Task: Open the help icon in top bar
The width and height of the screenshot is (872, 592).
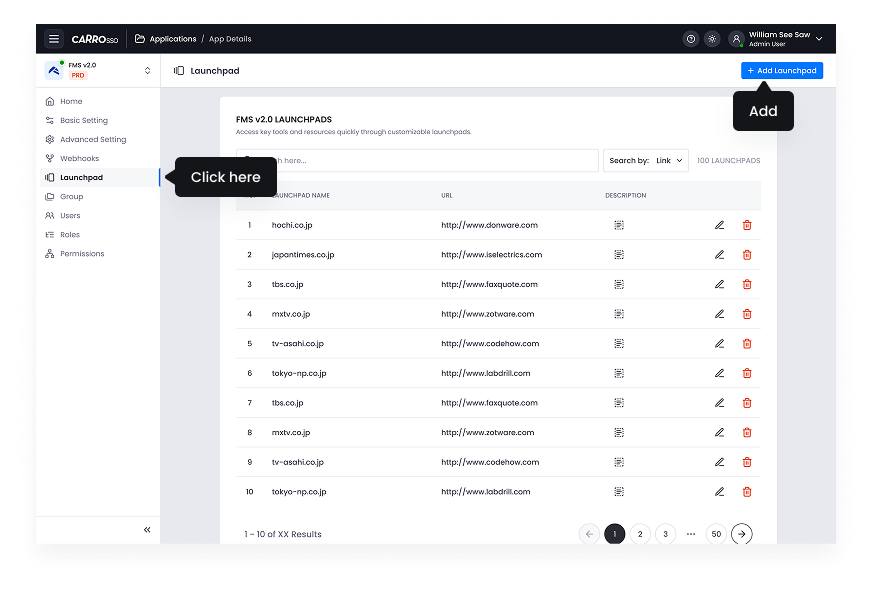Action: [x=690, y=38]
